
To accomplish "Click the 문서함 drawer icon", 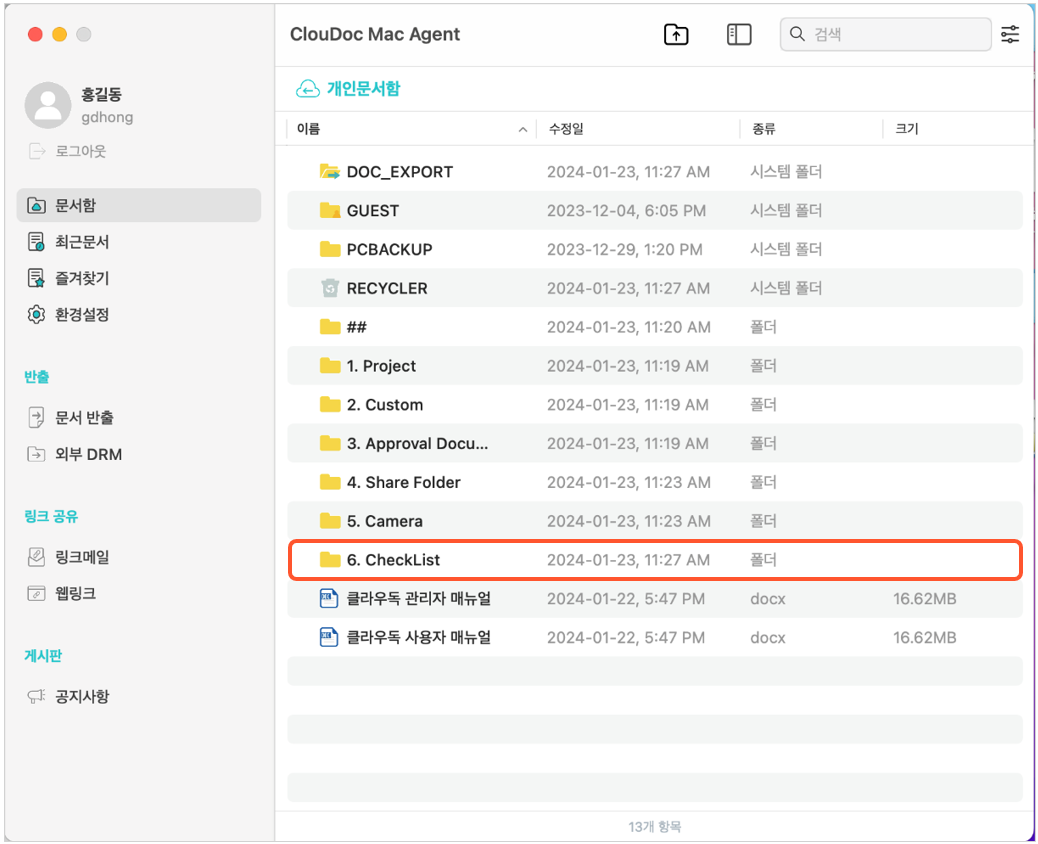I will [x=36, y=205].
